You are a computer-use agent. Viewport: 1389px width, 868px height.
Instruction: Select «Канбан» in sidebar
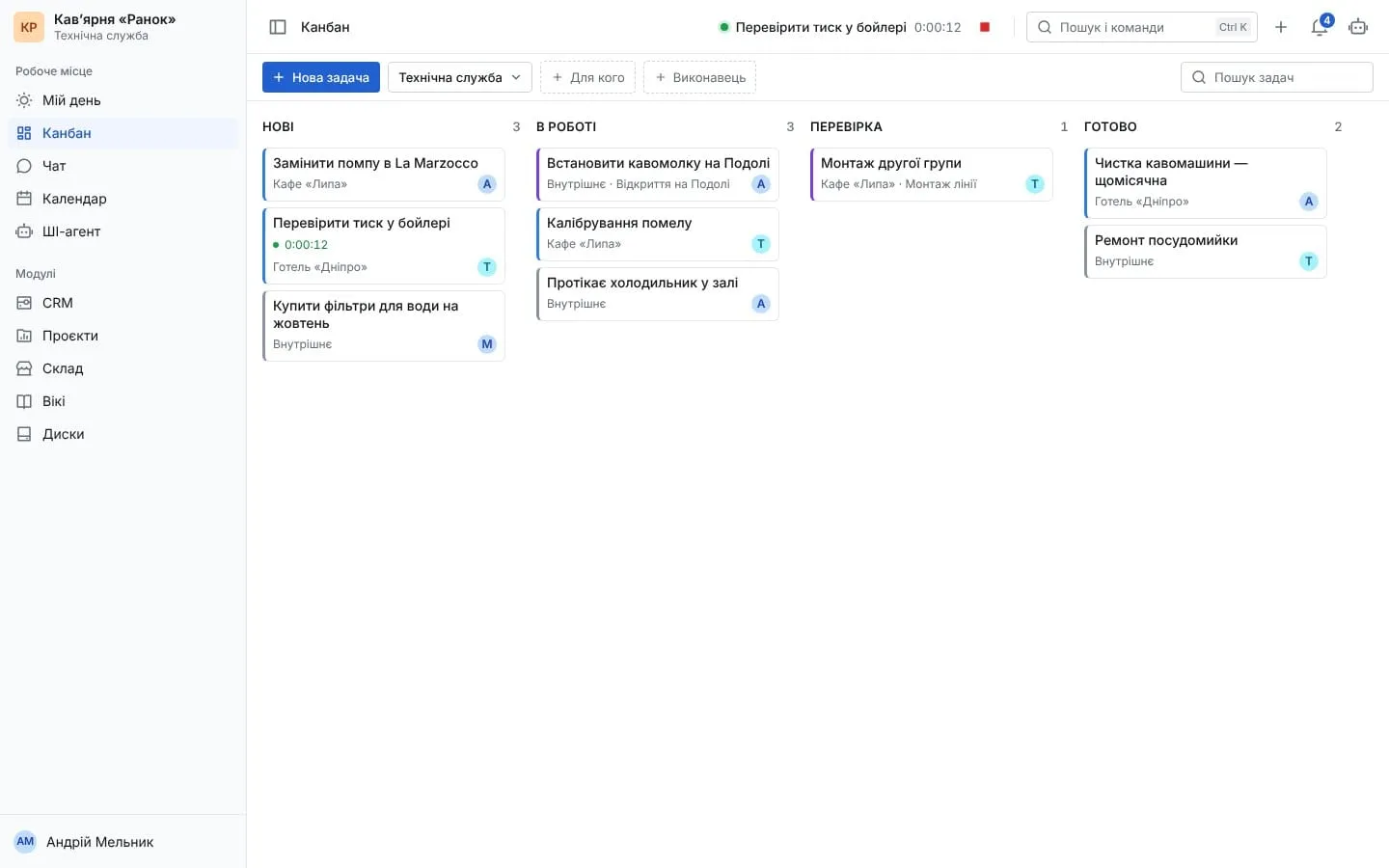(123, 133)
